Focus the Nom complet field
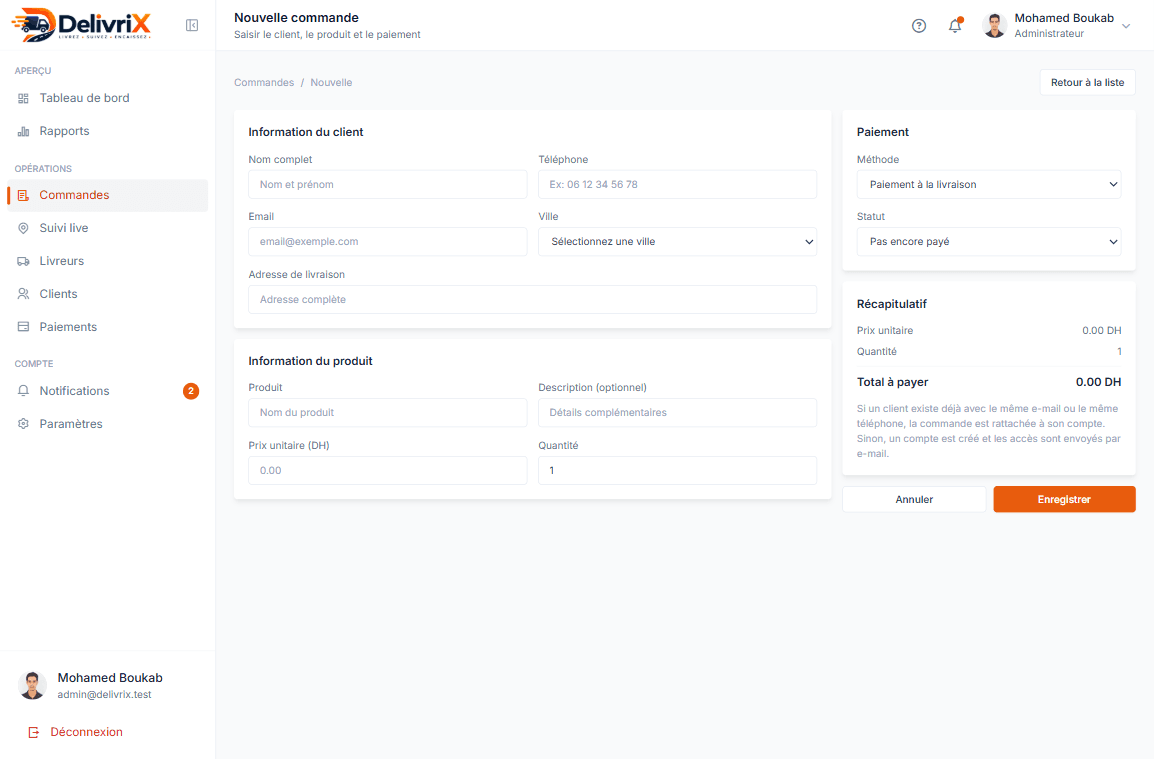This screenshot has width=1154, height=759. point(388,184)
